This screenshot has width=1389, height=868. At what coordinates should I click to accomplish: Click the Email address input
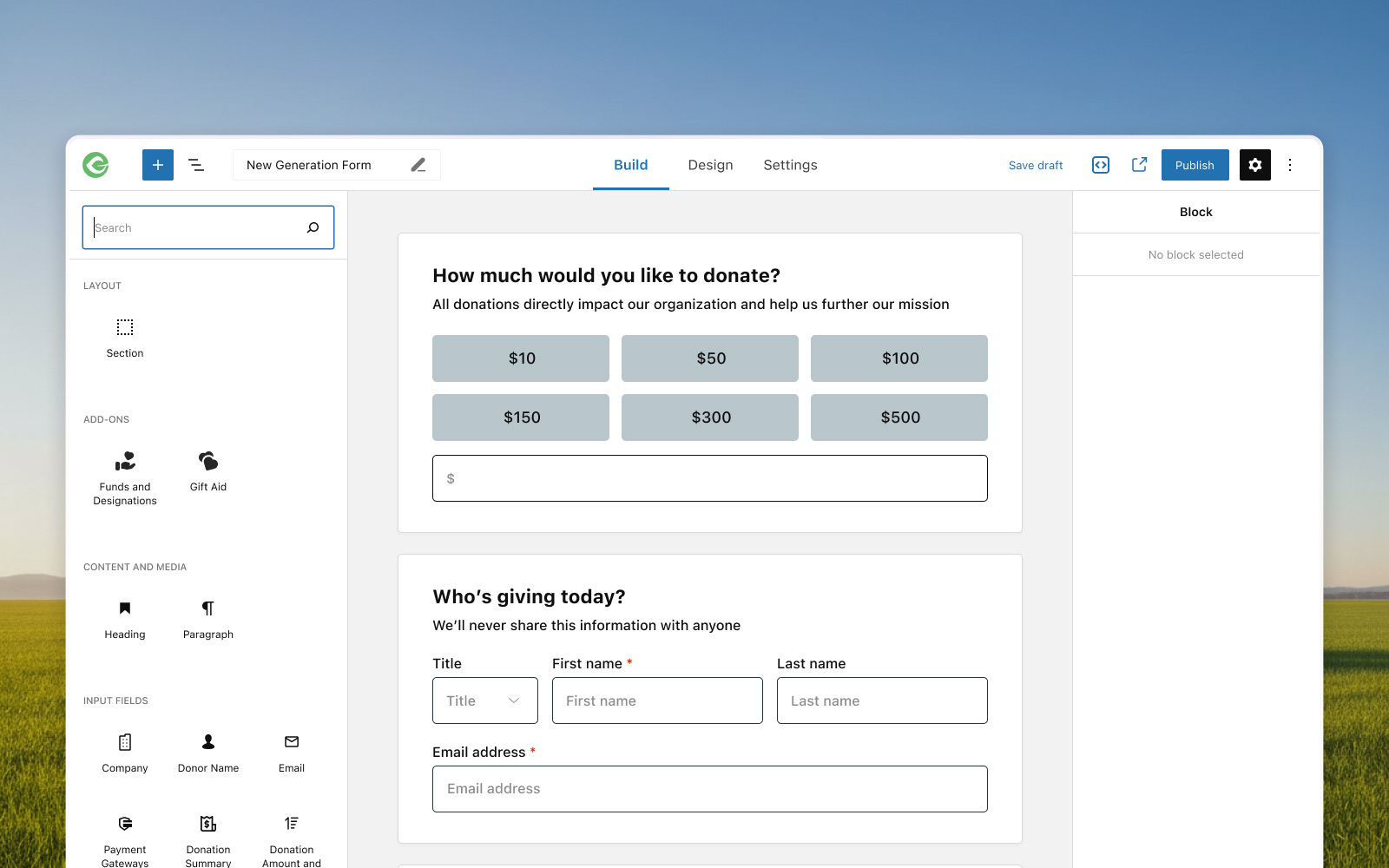click(x=710, y=789)
